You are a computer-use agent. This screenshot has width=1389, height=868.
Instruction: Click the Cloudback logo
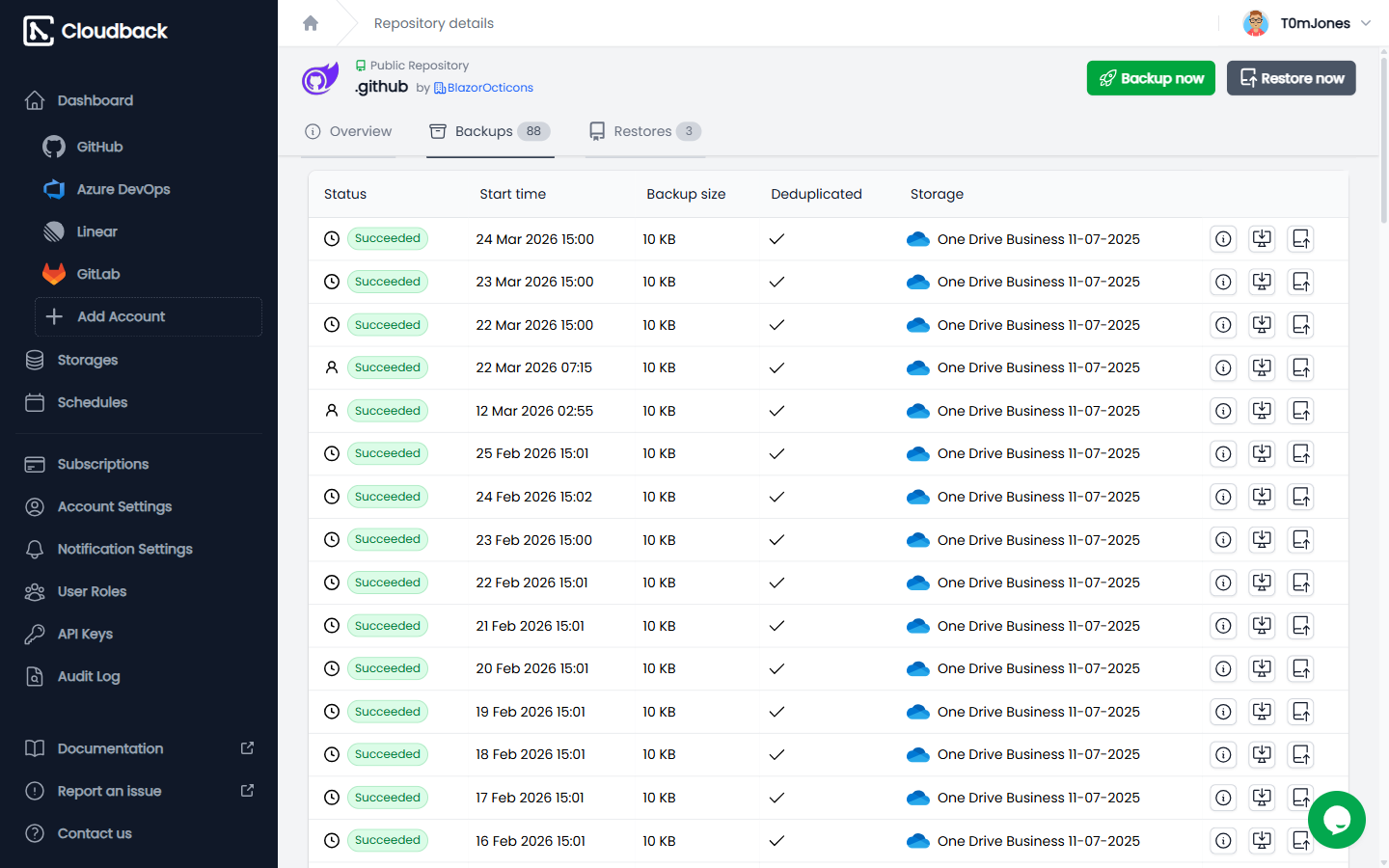pyautogui.click(x=95, y=31)
